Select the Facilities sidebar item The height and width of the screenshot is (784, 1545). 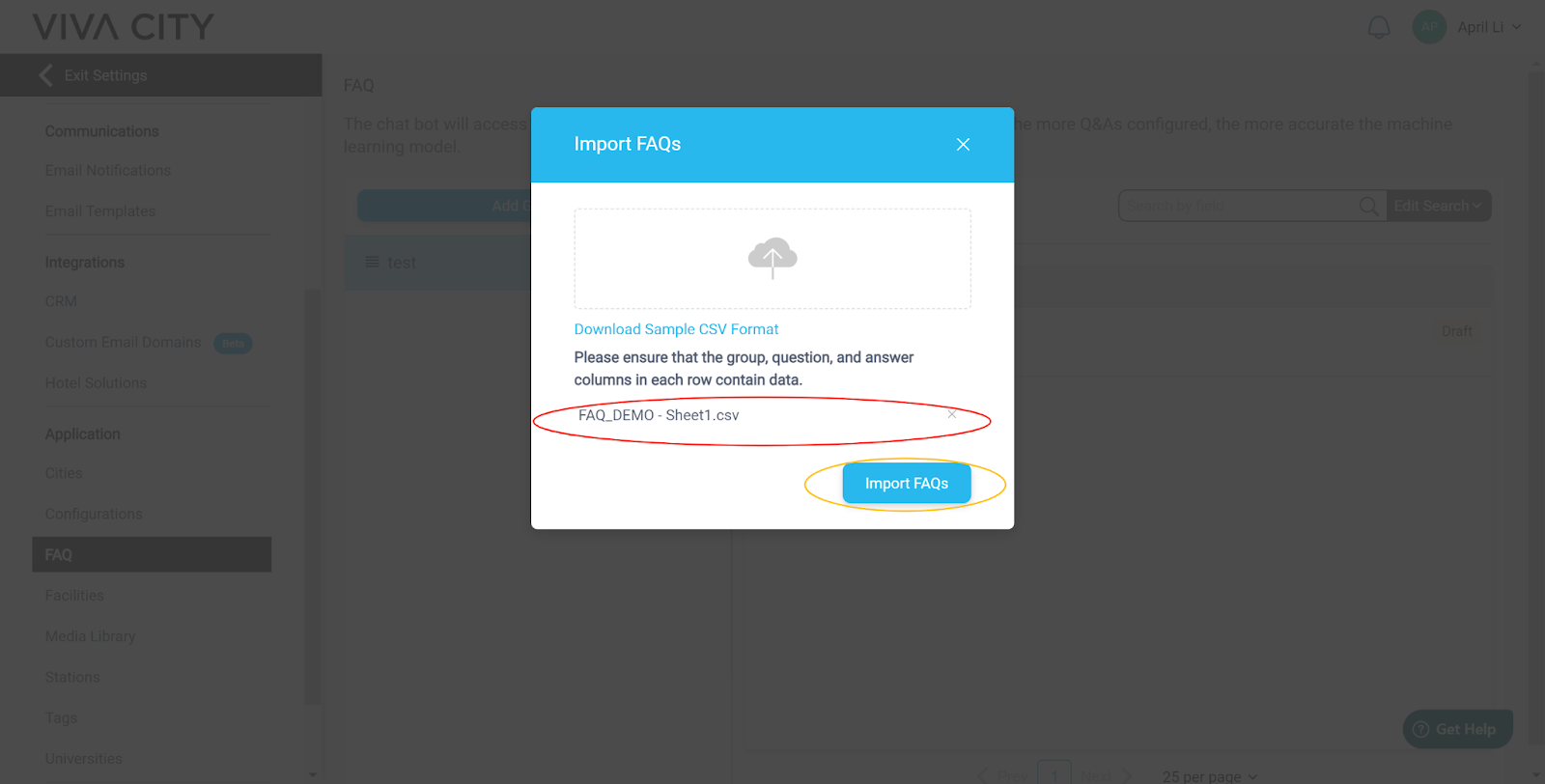pyautogui.click(x=74, y=596)
